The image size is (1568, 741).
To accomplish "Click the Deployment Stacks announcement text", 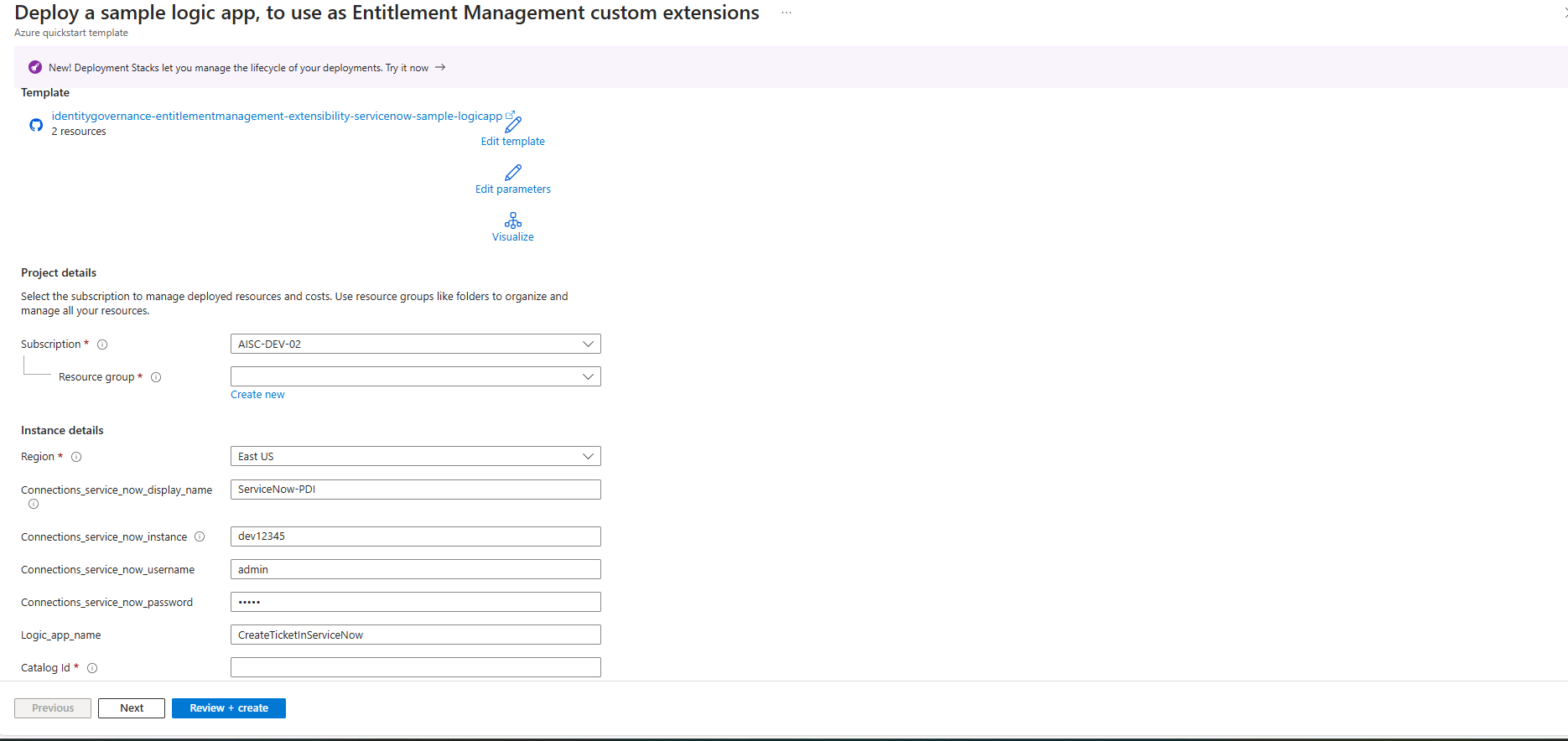I will pyautogui.click(x=238, y=68).
